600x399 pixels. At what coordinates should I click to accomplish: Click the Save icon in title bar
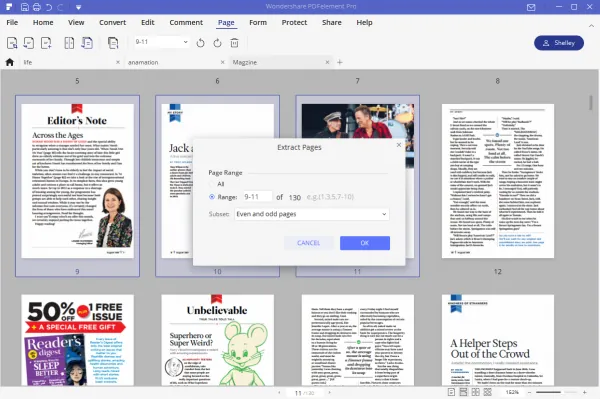tap(24, 7)
